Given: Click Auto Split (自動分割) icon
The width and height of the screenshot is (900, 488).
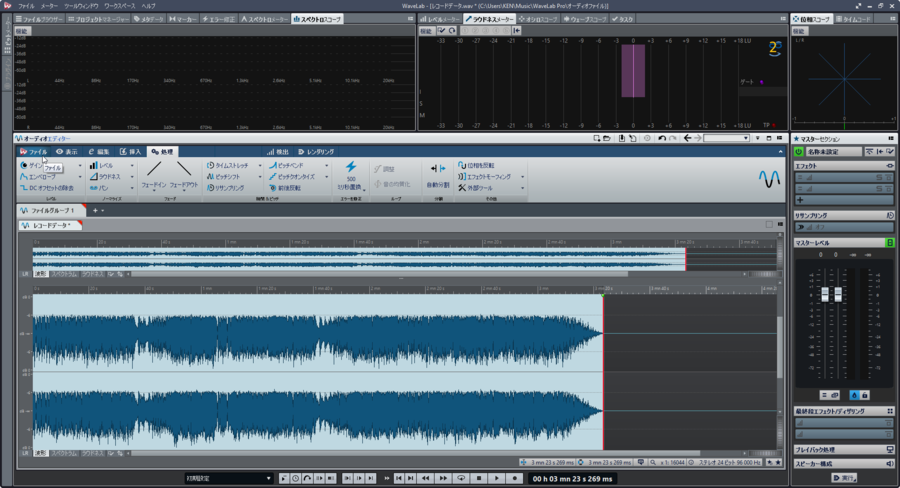Looking at the screenshot, I should (x=438, y=169).
